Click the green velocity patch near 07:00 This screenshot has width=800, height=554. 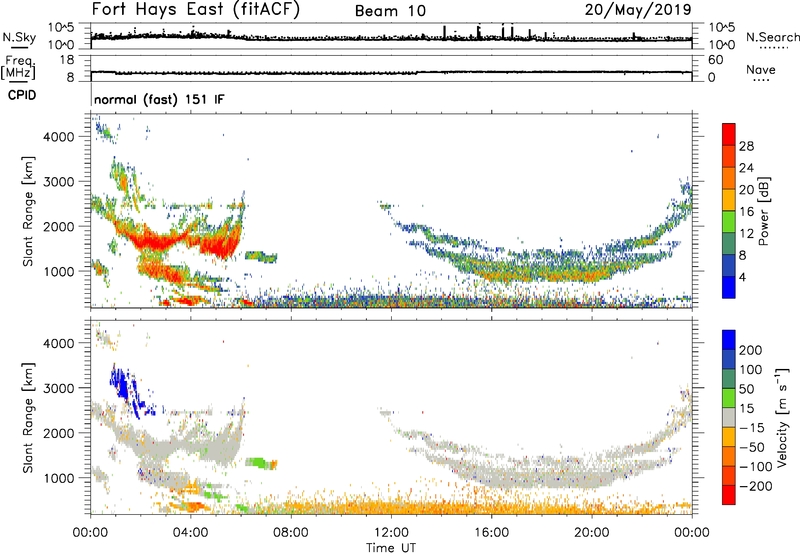click(x=260, y=463)
